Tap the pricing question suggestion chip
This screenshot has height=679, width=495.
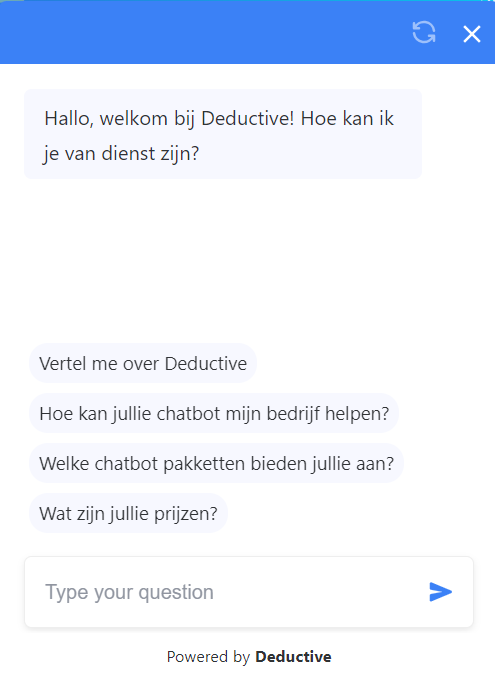tap(128, 513)
